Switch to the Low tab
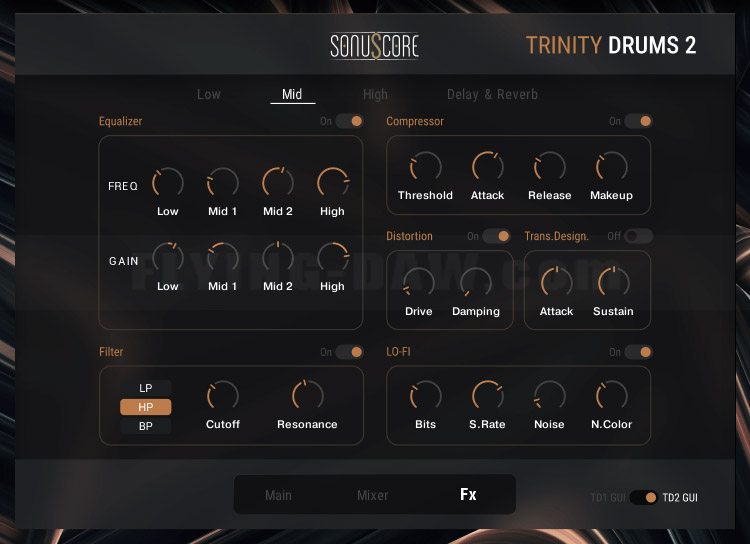 pyautogui.click(x=209, y=94)
